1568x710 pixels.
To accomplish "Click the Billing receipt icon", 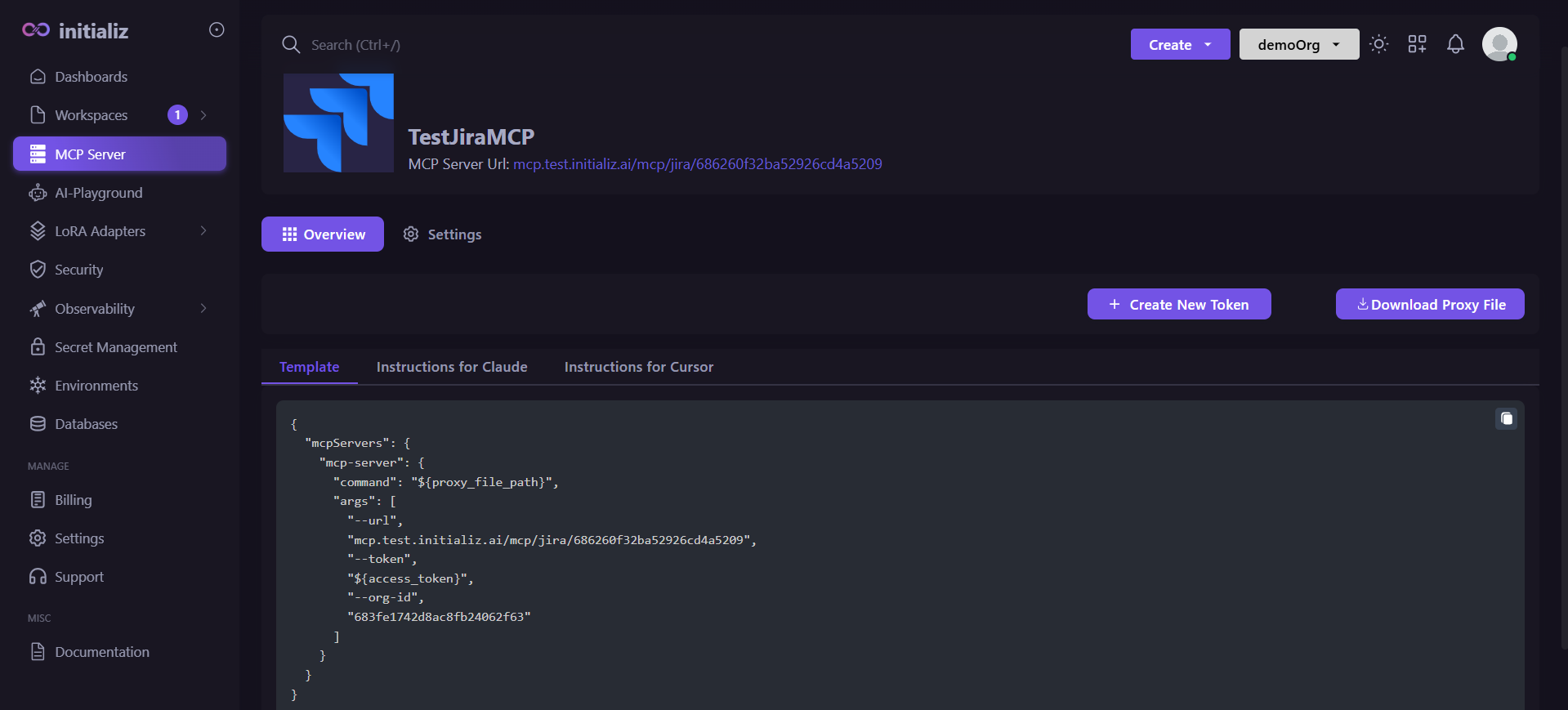I will point(38,500).
